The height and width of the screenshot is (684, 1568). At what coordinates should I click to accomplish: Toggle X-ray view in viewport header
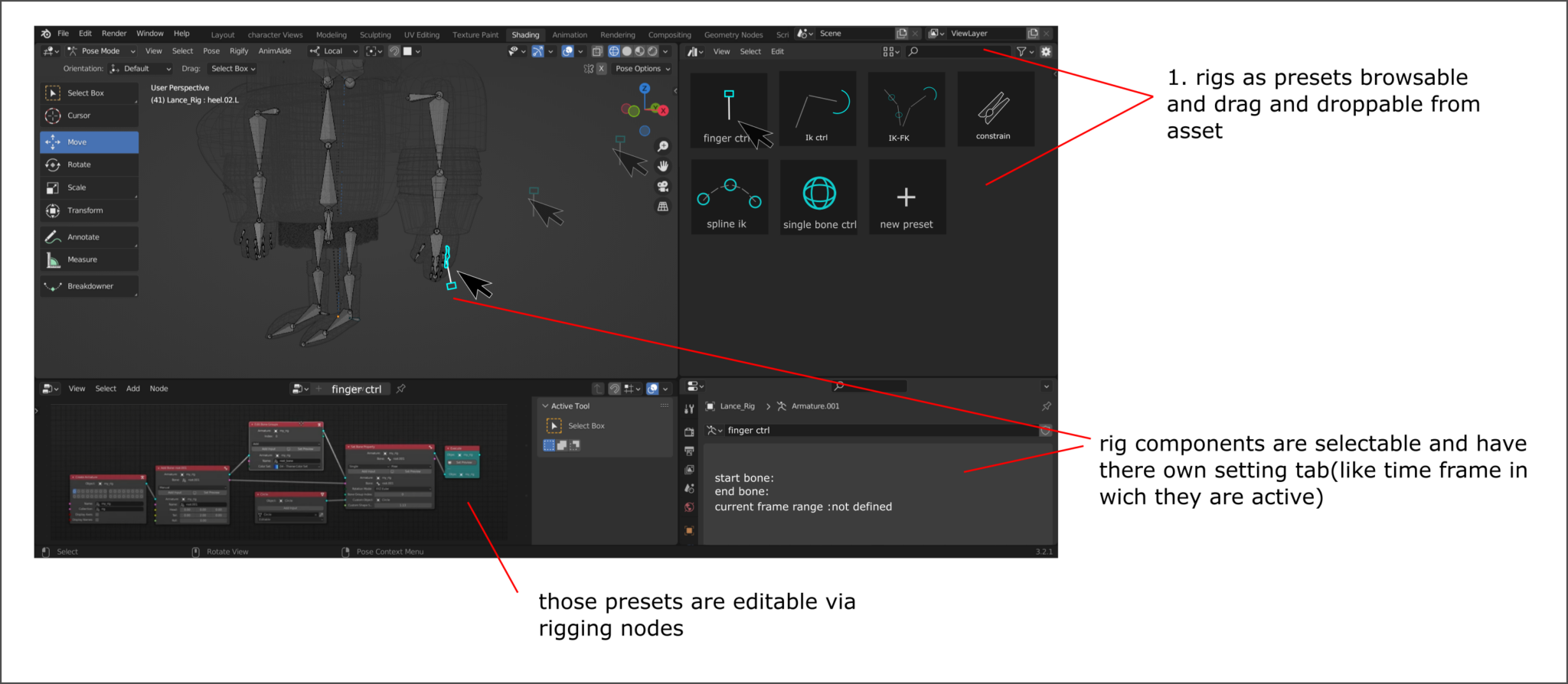tap(597, 52)
